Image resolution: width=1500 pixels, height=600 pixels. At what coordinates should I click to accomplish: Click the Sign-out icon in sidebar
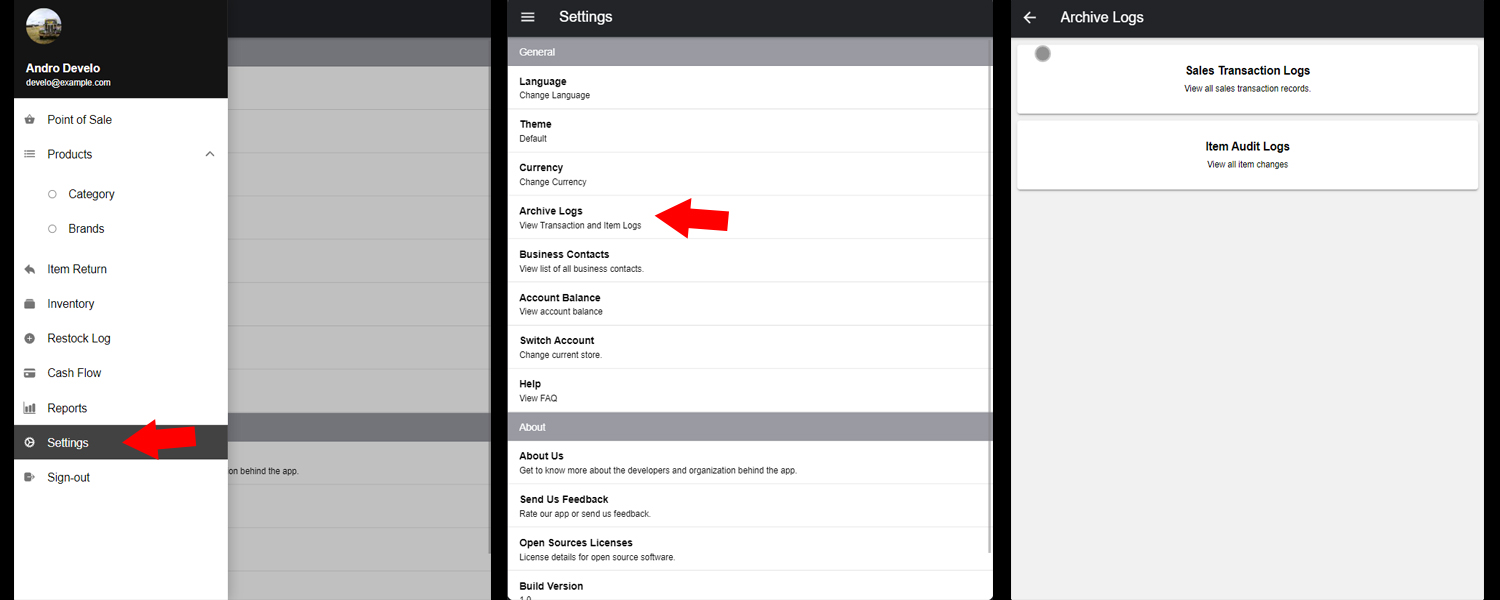[x=30, y=478]
